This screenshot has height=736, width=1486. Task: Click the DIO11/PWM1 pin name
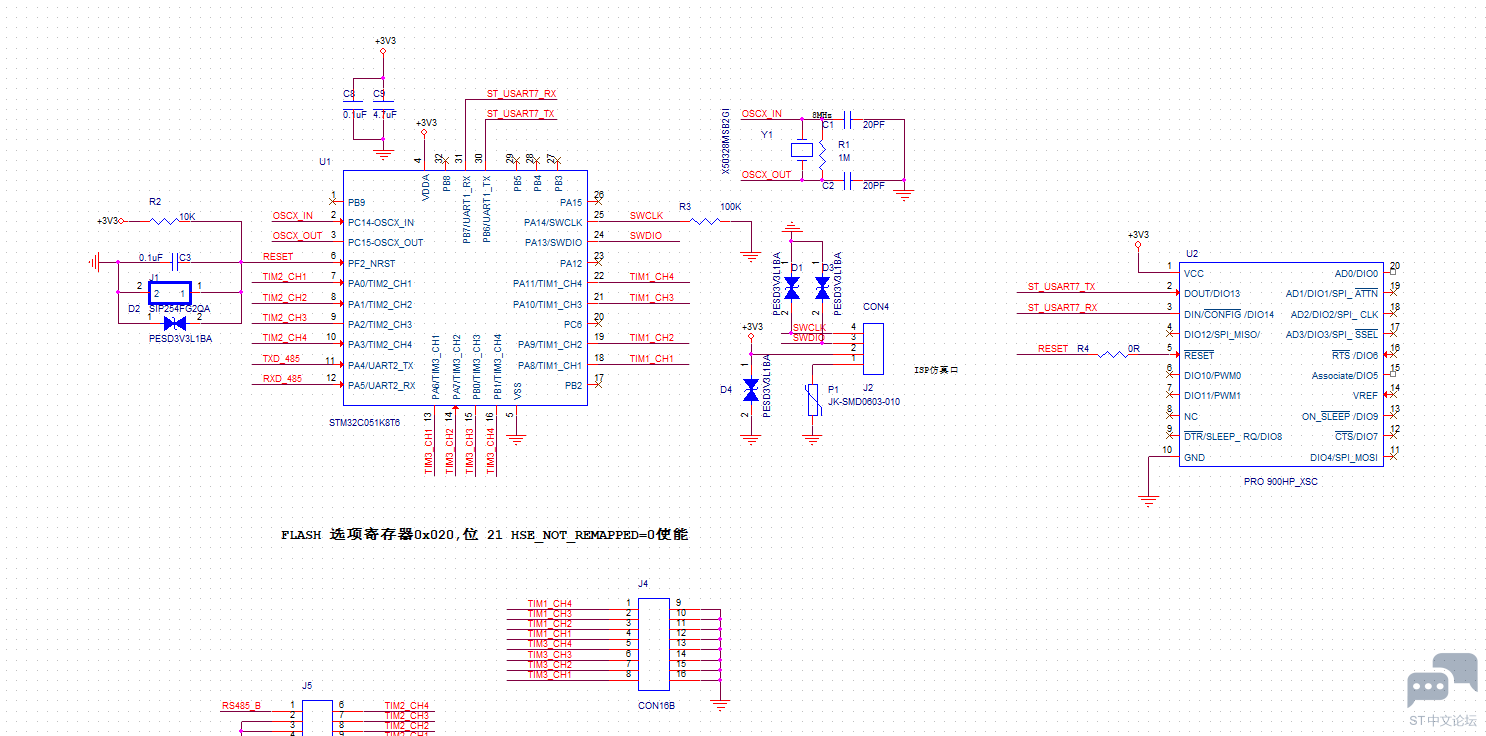(x=1212, y=396)
